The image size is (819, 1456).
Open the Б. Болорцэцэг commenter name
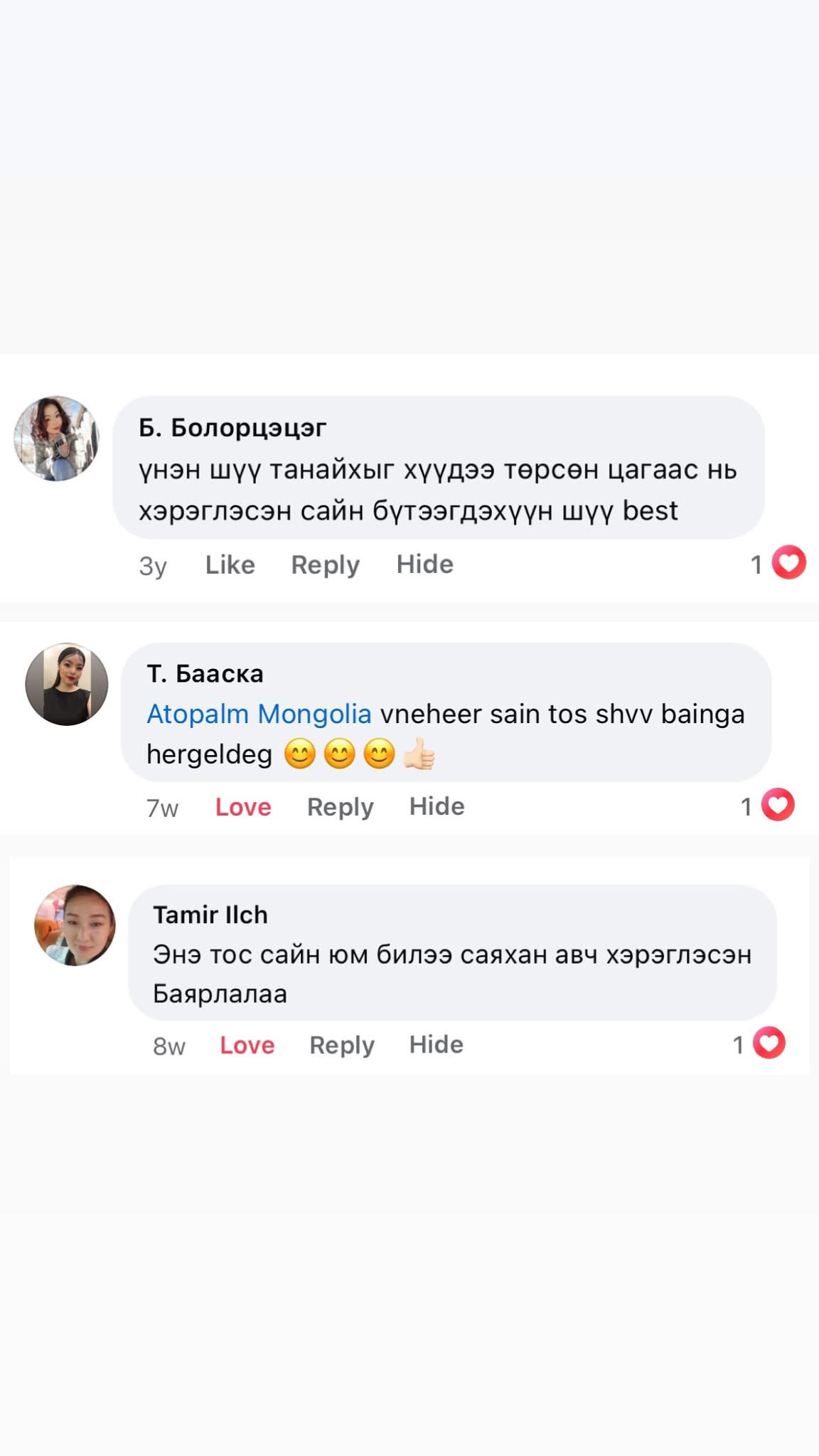[232, 428]
